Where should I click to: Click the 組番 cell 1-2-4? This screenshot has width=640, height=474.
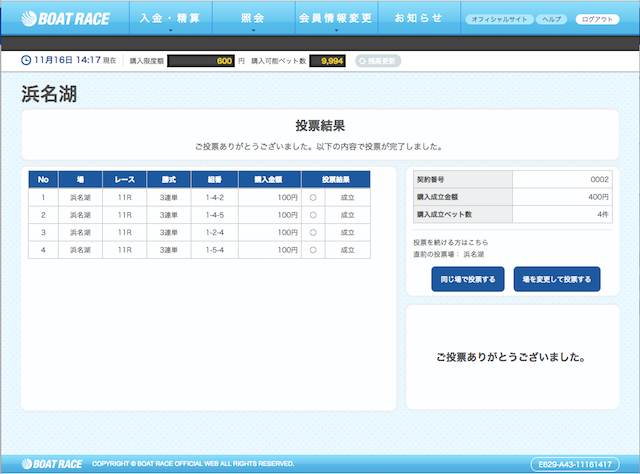(215, 233)
